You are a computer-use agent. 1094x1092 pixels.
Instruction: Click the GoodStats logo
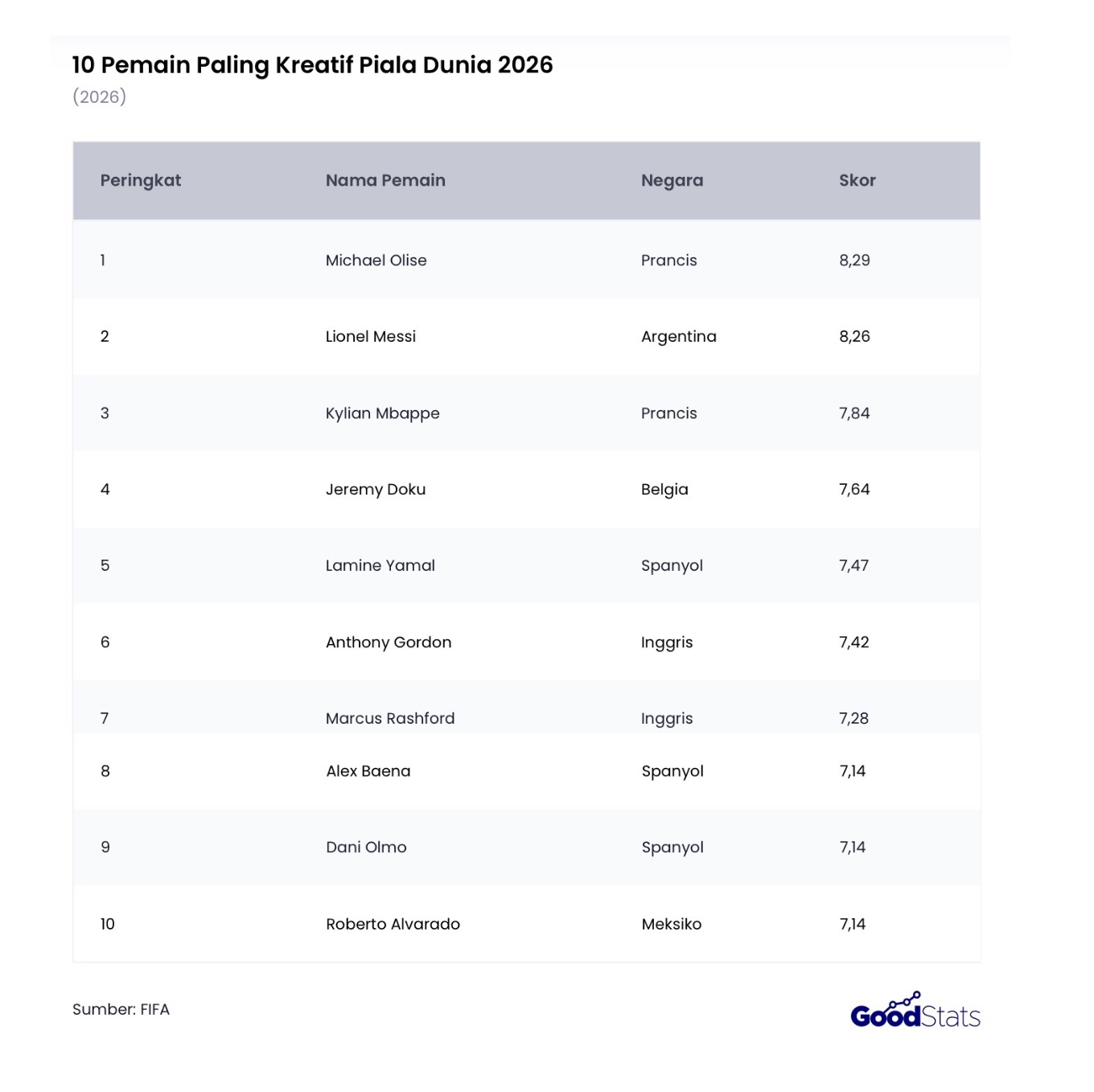pos(915,1011)
